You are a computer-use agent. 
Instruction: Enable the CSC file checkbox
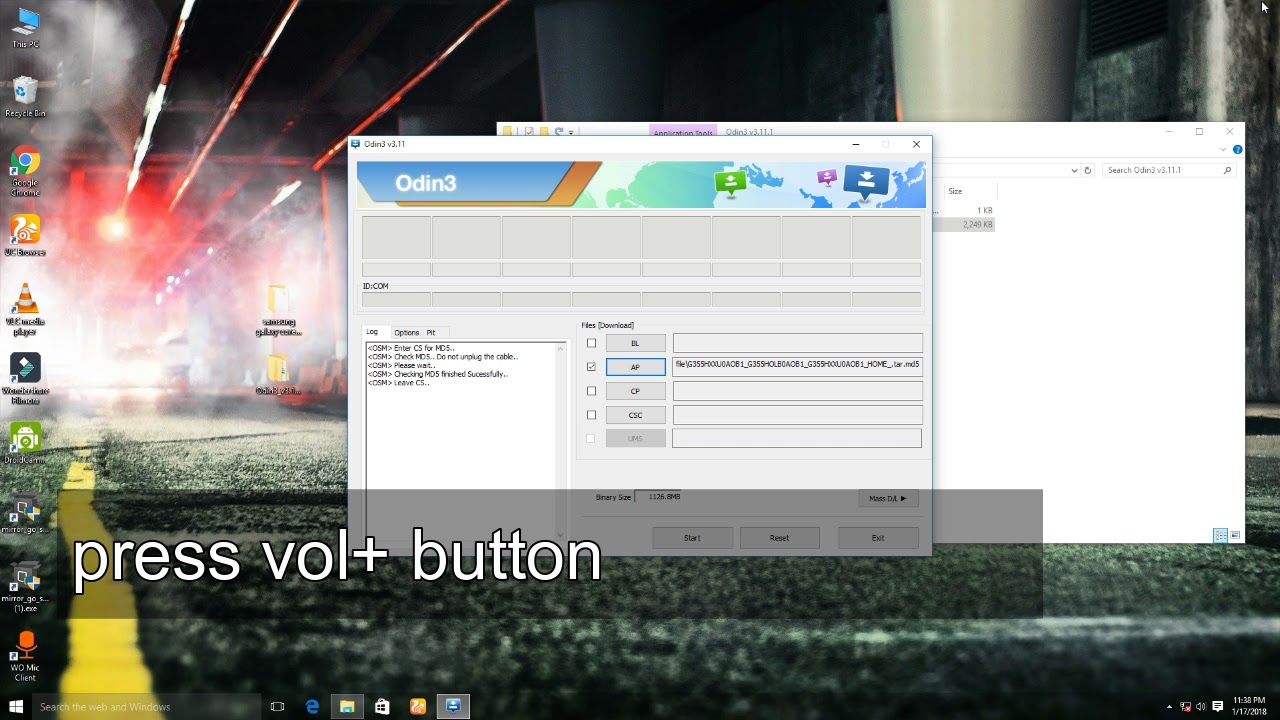point(591,415)
